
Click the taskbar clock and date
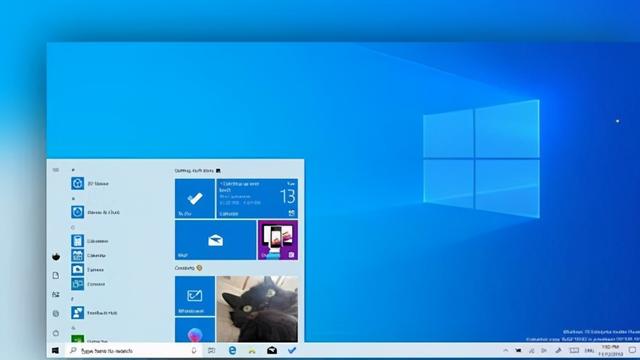coord(611,351)
